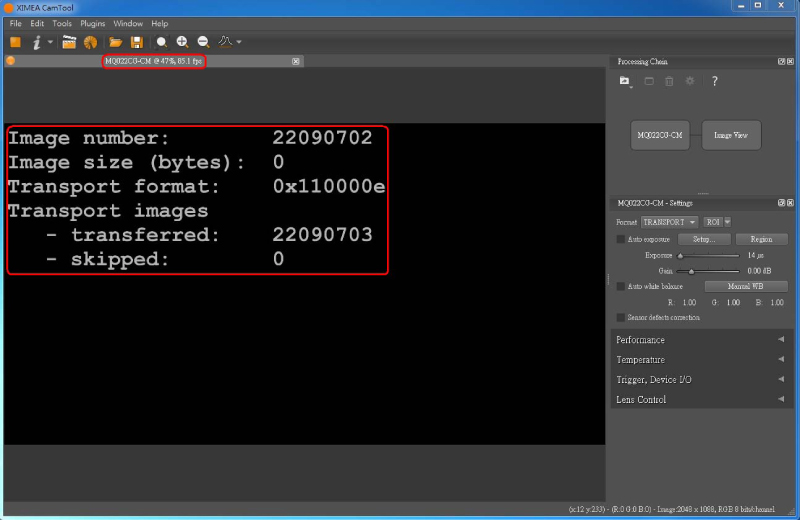This screenshot has width=800, height=520.
Task: Float the Processing Chain panel
Action: coord(781,61)
